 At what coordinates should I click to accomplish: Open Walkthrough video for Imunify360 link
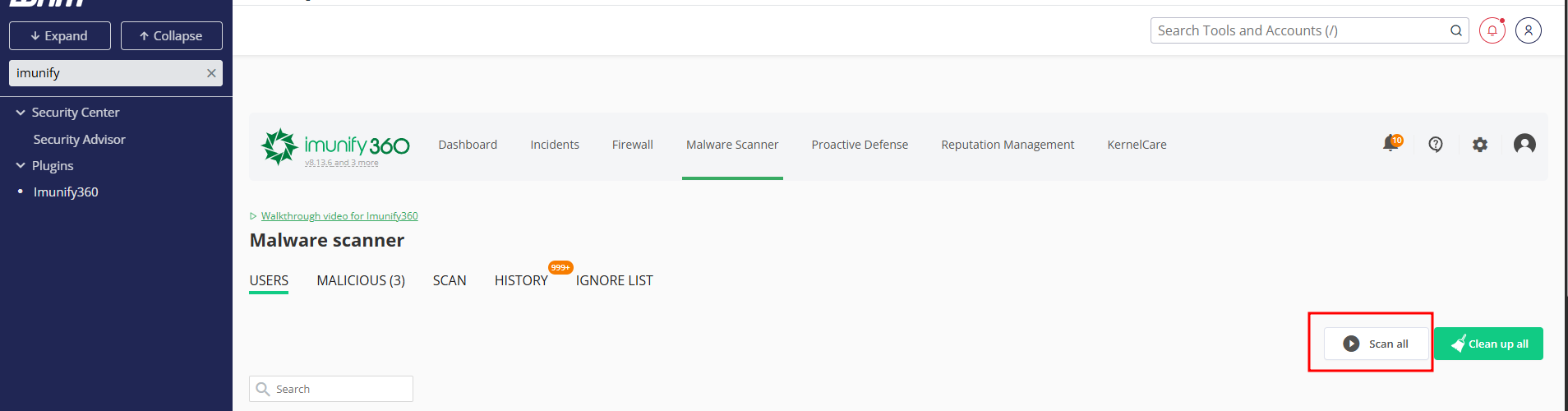tap(339, 216)
